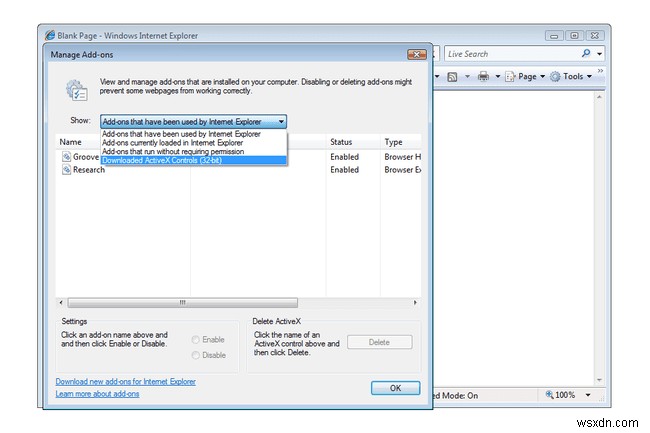Click the Name column header
The height and width of the screenshot is (433, 650).
70,142
